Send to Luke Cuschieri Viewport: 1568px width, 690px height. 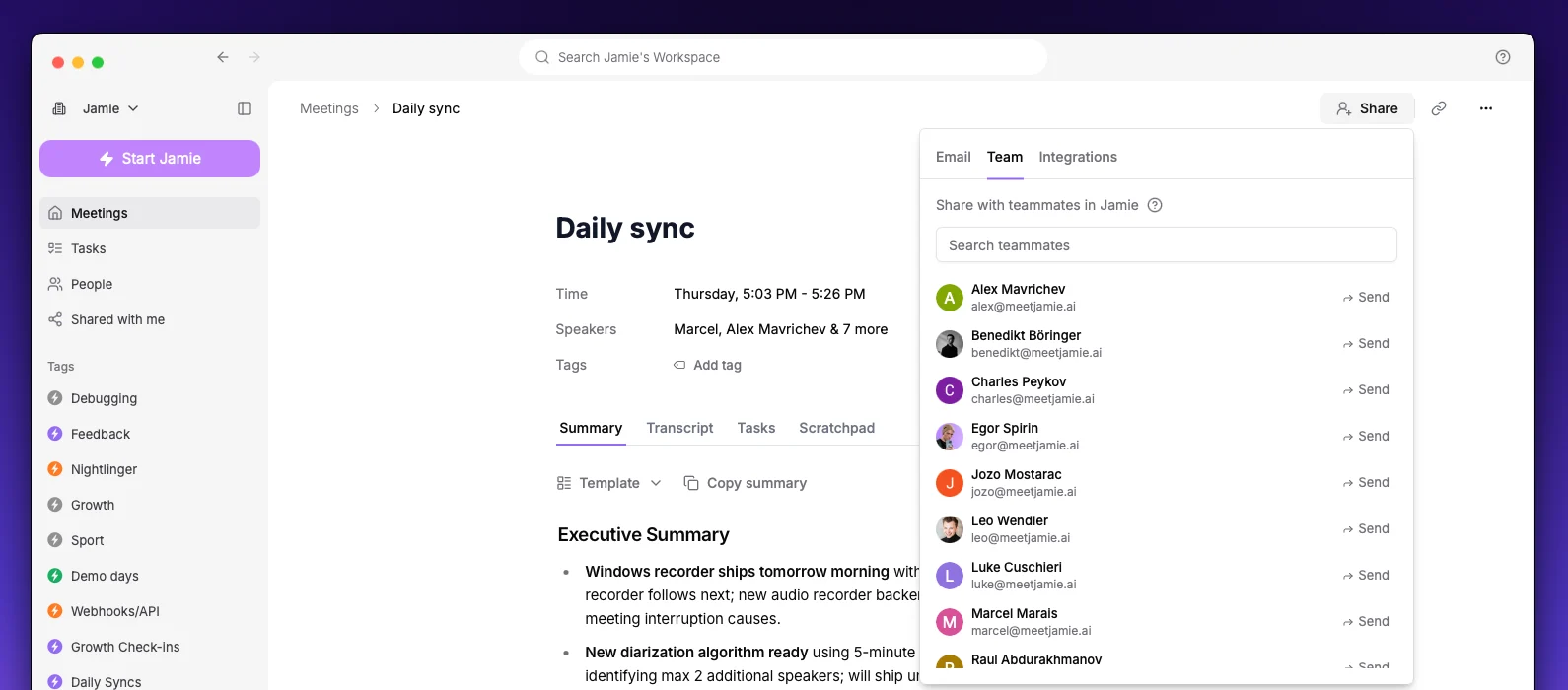point(1366,576)
